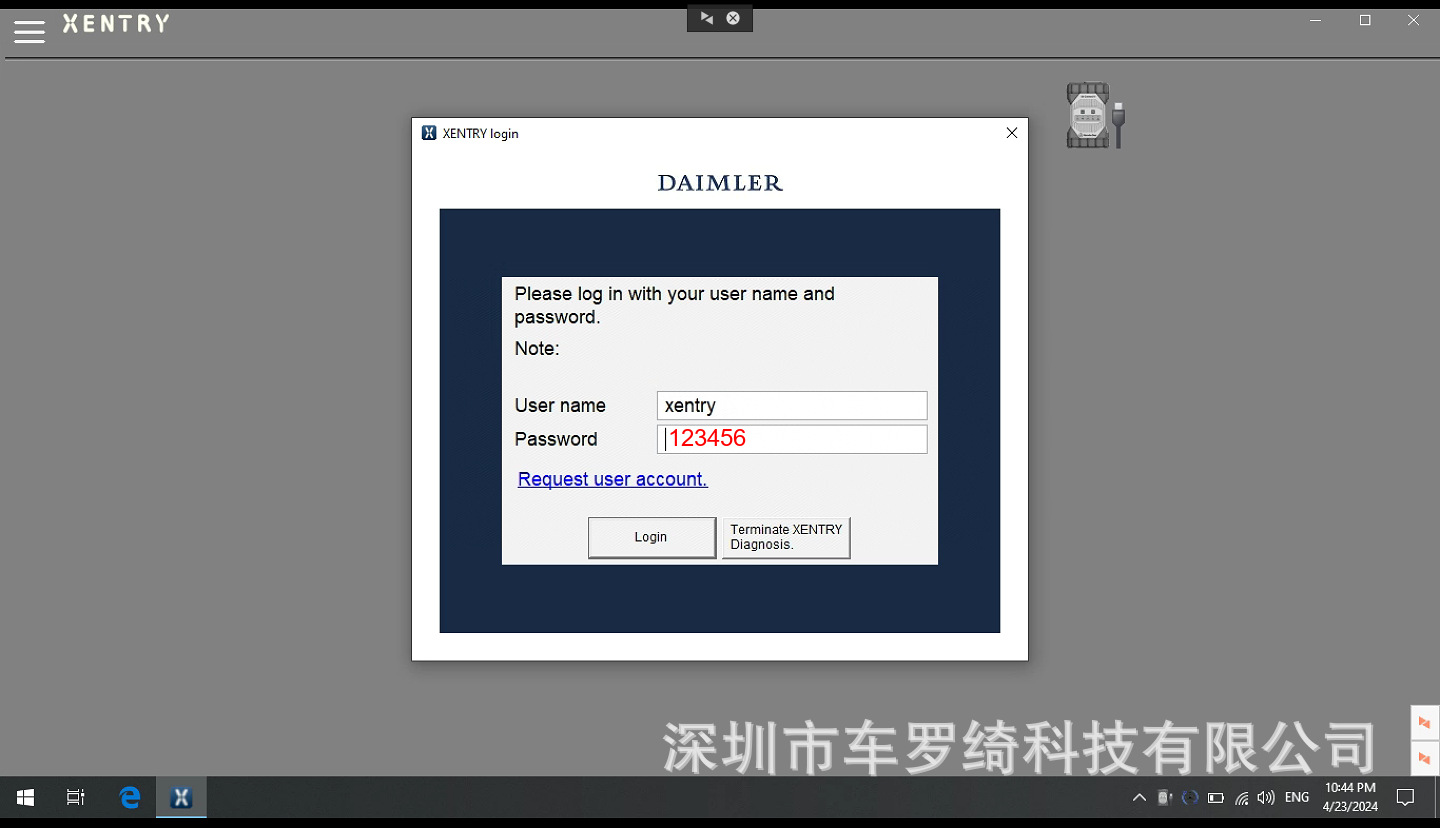Click the DAIMLER logo in the login dialog

(720, 183)
